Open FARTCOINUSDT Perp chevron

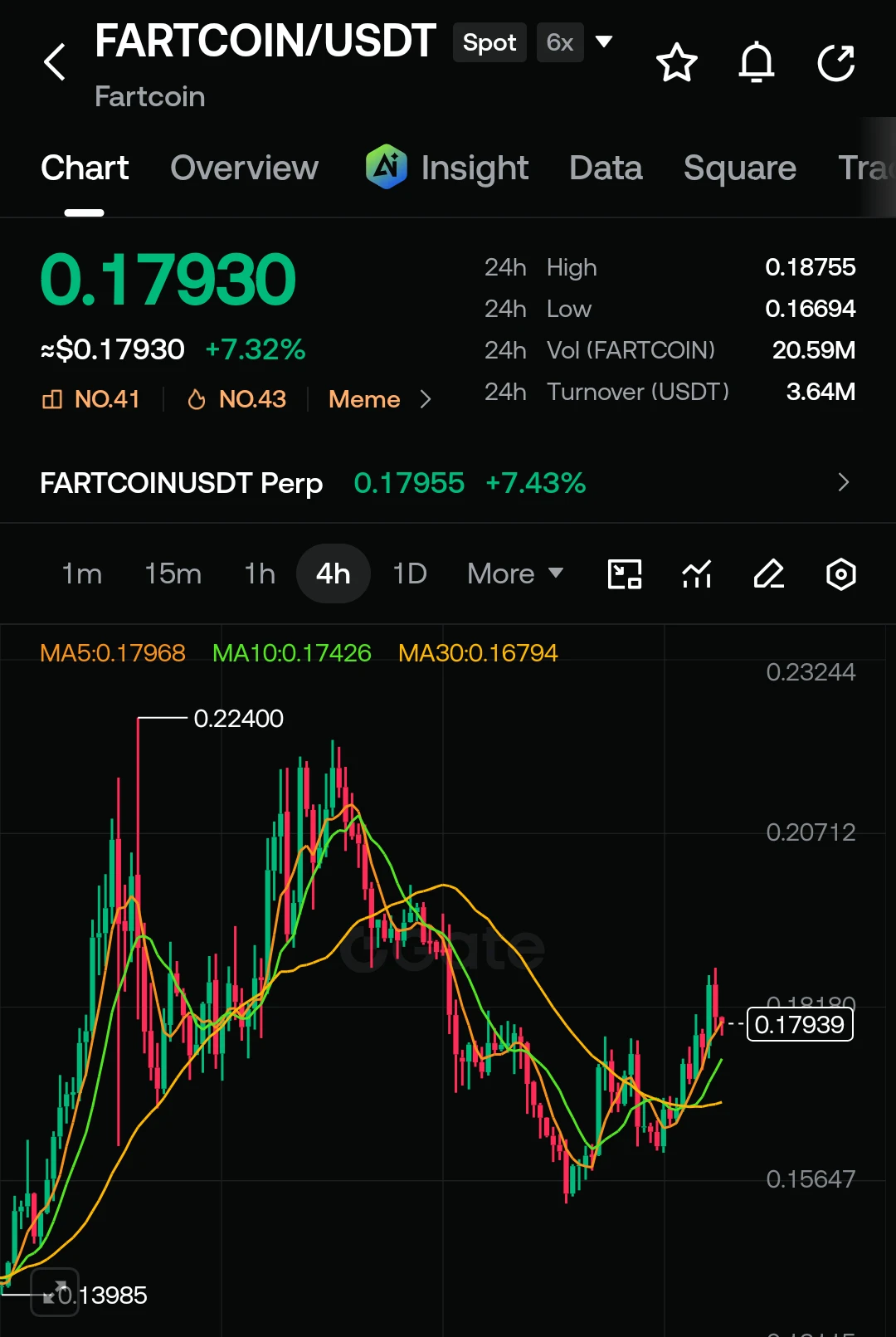click(844, 482)
